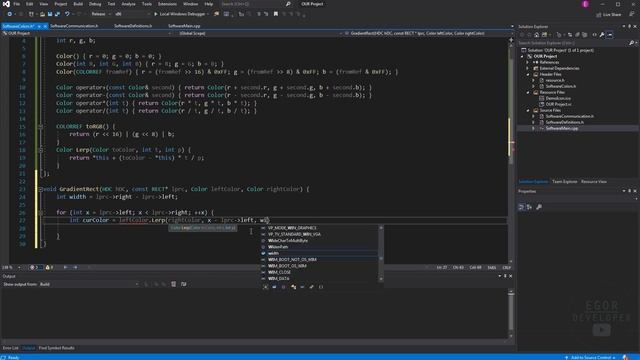Image resolution: width=640 pixels, height=360 pixels.
Task: Click the first filter icon under IntelliSense list
Action: coord(265,287)
